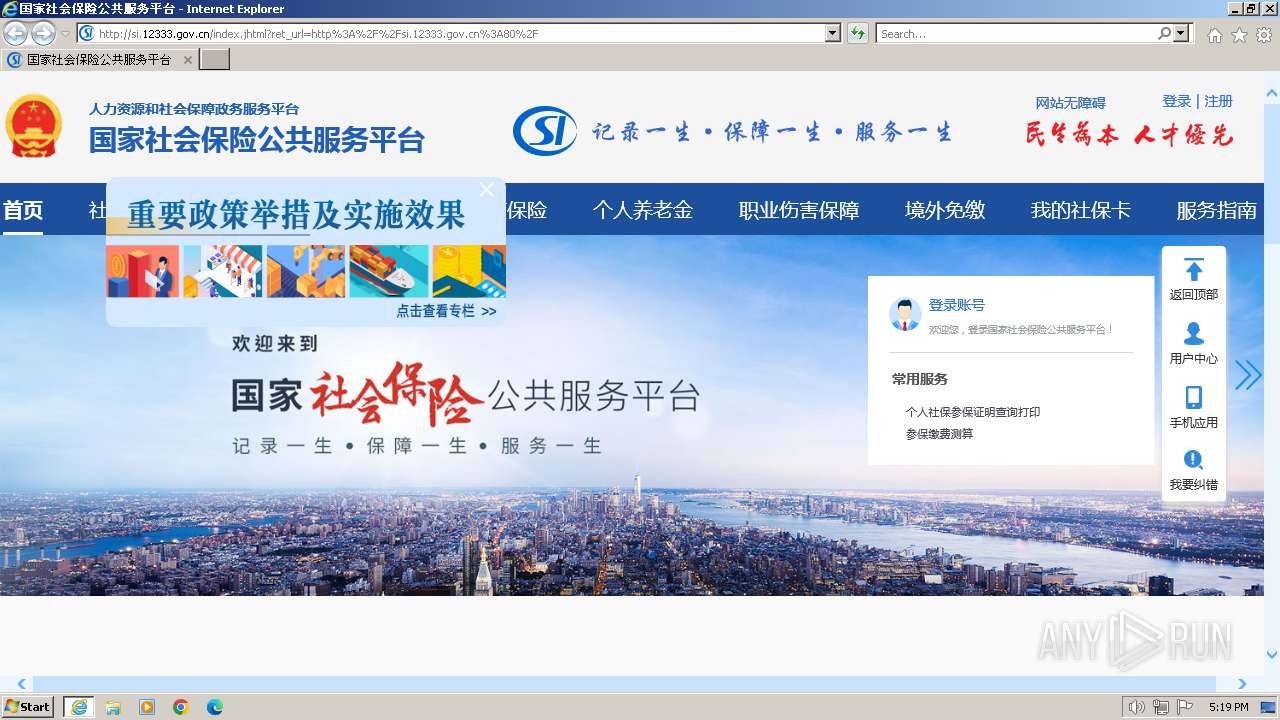Viewport: 1280px width, 720px height.
Task: Expand the address bar dropdown
Action: [833, 33]
